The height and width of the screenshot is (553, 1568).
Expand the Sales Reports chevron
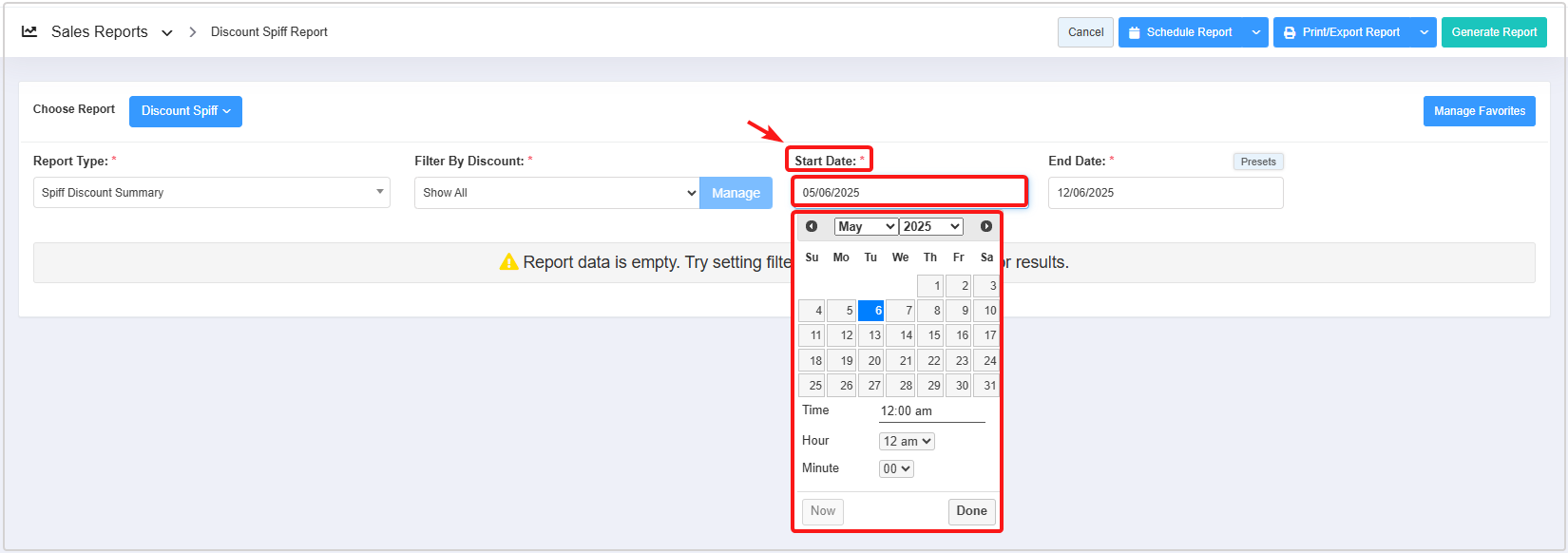click(x=167, y=32)
